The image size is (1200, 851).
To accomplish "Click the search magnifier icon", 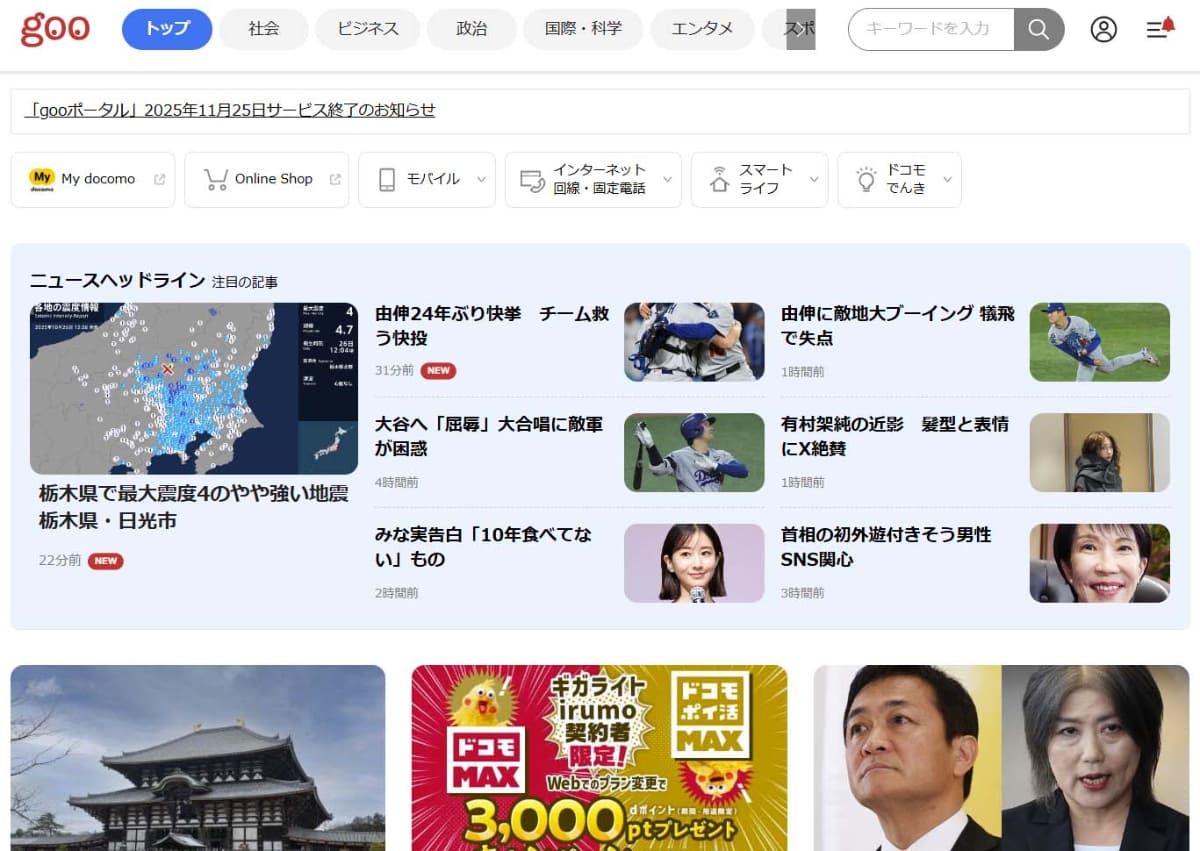I will point(1037,29).
